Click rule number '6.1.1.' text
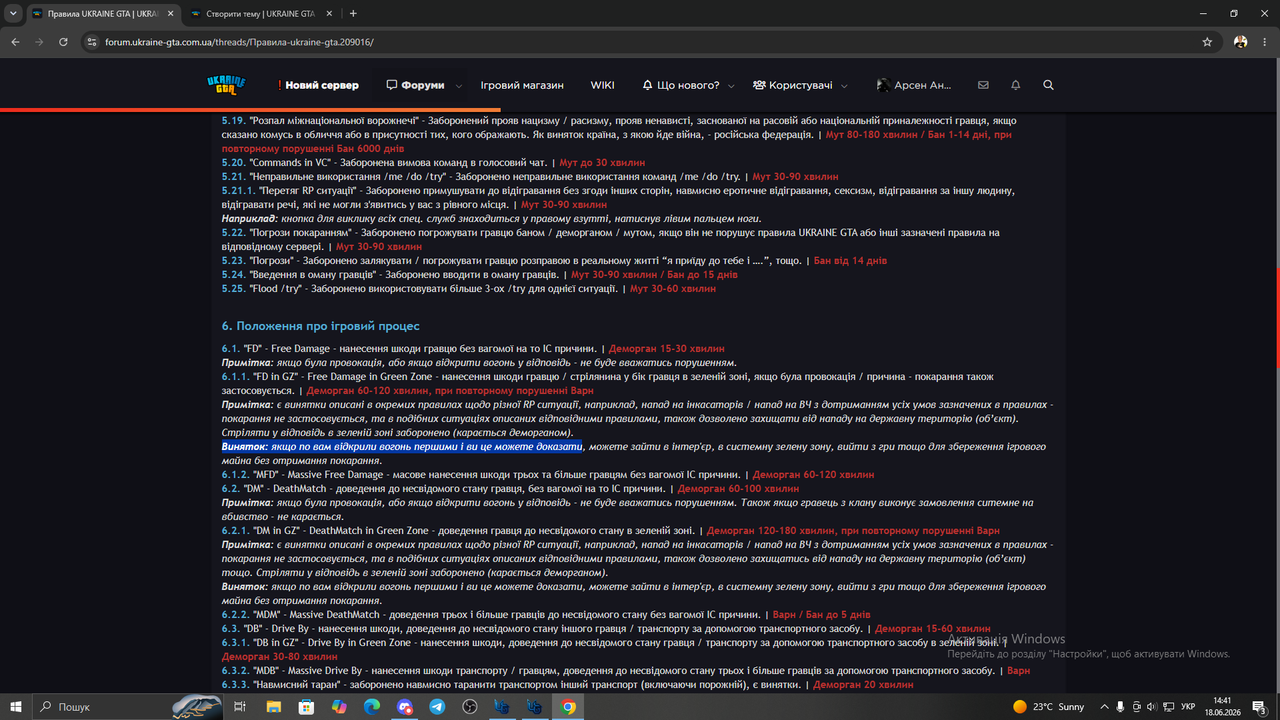The image size is (1280, 720). pos(236,376)
